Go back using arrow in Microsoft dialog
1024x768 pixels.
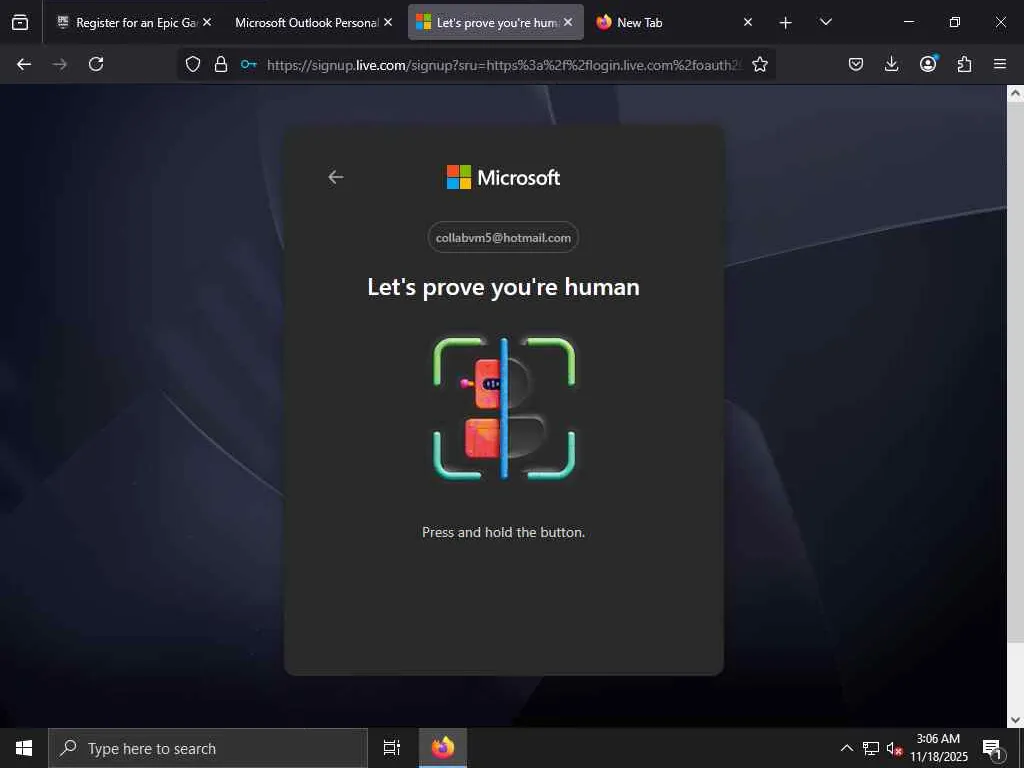[336, 177]
